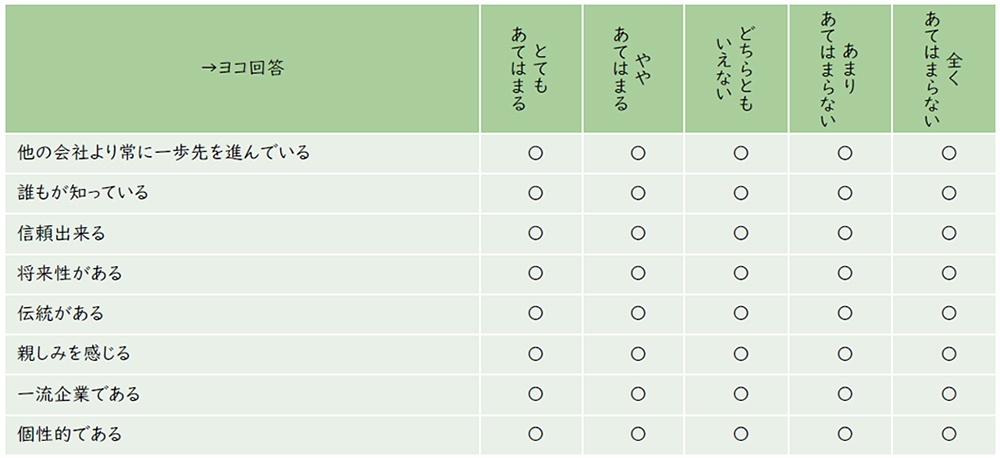
Task: Click the とてもあてはまる column header
Action: click(530, 69)
